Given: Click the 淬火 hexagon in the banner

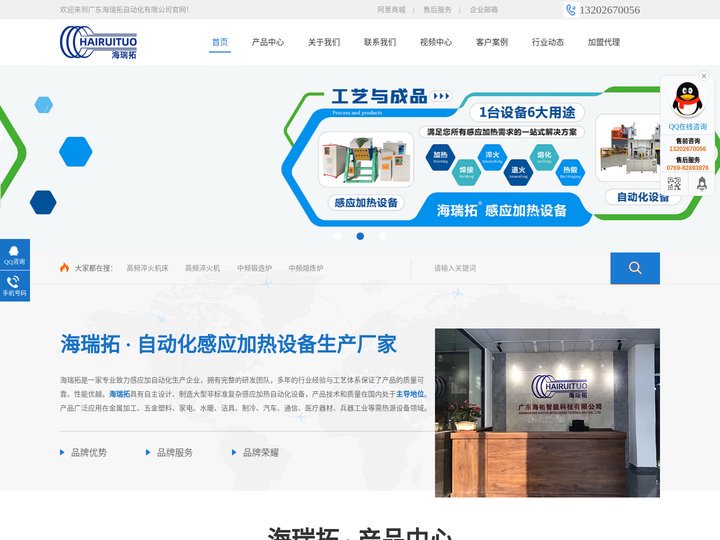Looking at the screenshot, I should [492, 157].
